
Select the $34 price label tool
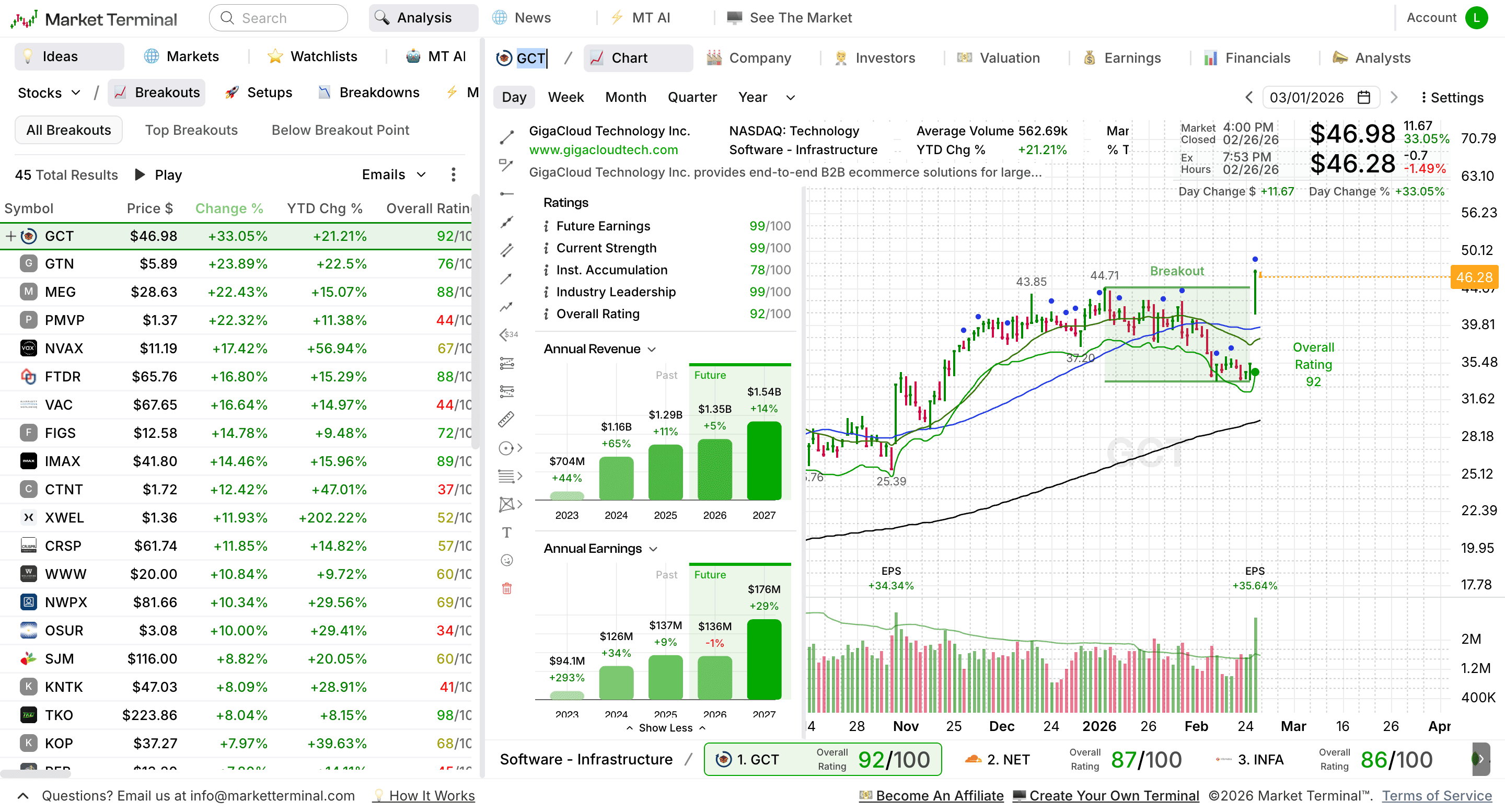[x=508, y=334]
